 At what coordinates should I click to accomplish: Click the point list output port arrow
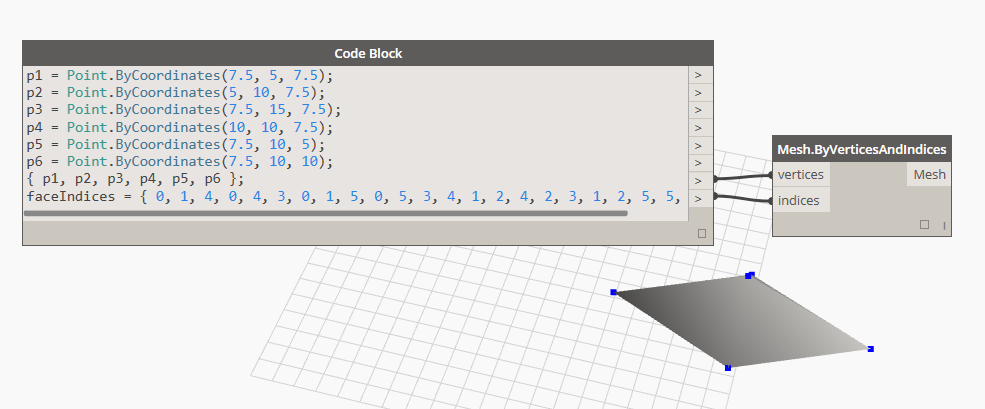(700, 181)
